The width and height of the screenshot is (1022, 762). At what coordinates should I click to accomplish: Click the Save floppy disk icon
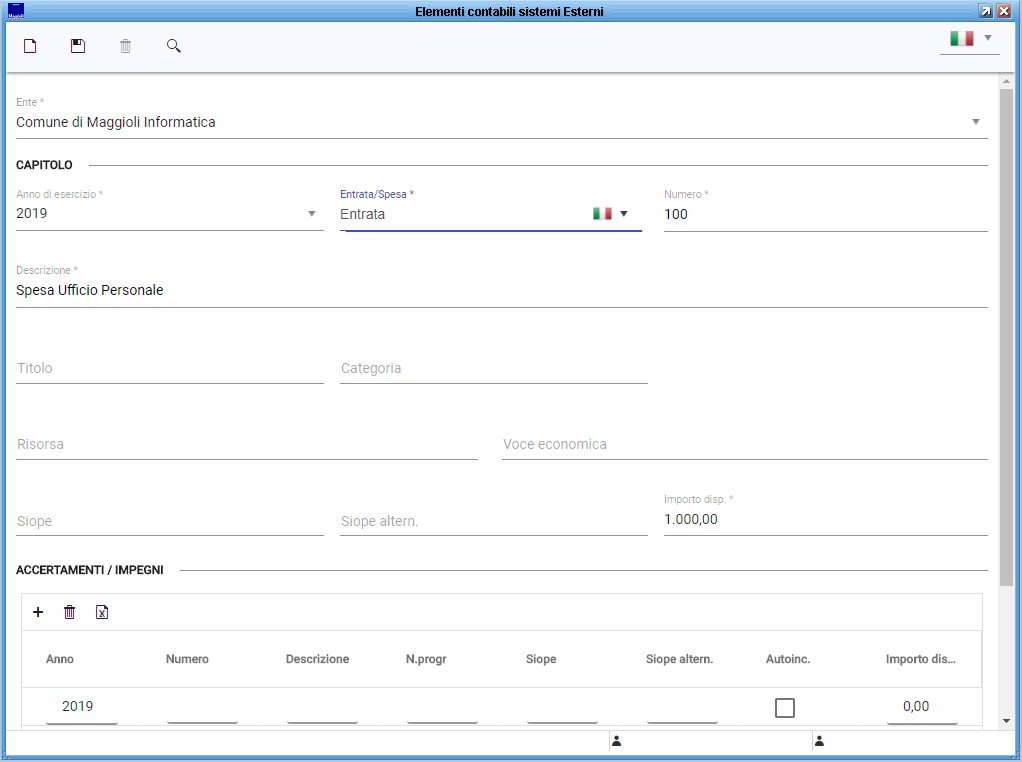[x=78, y=46]
